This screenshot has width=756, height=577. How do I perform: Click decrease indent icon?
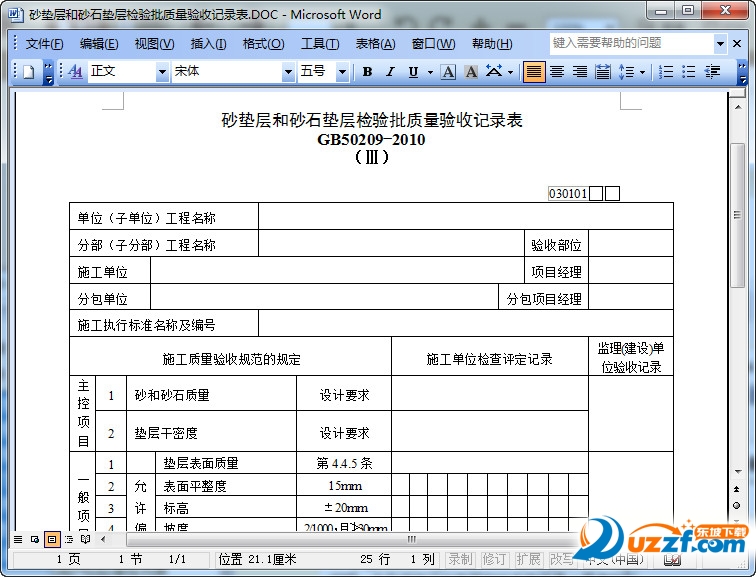(x=712, y=72)
